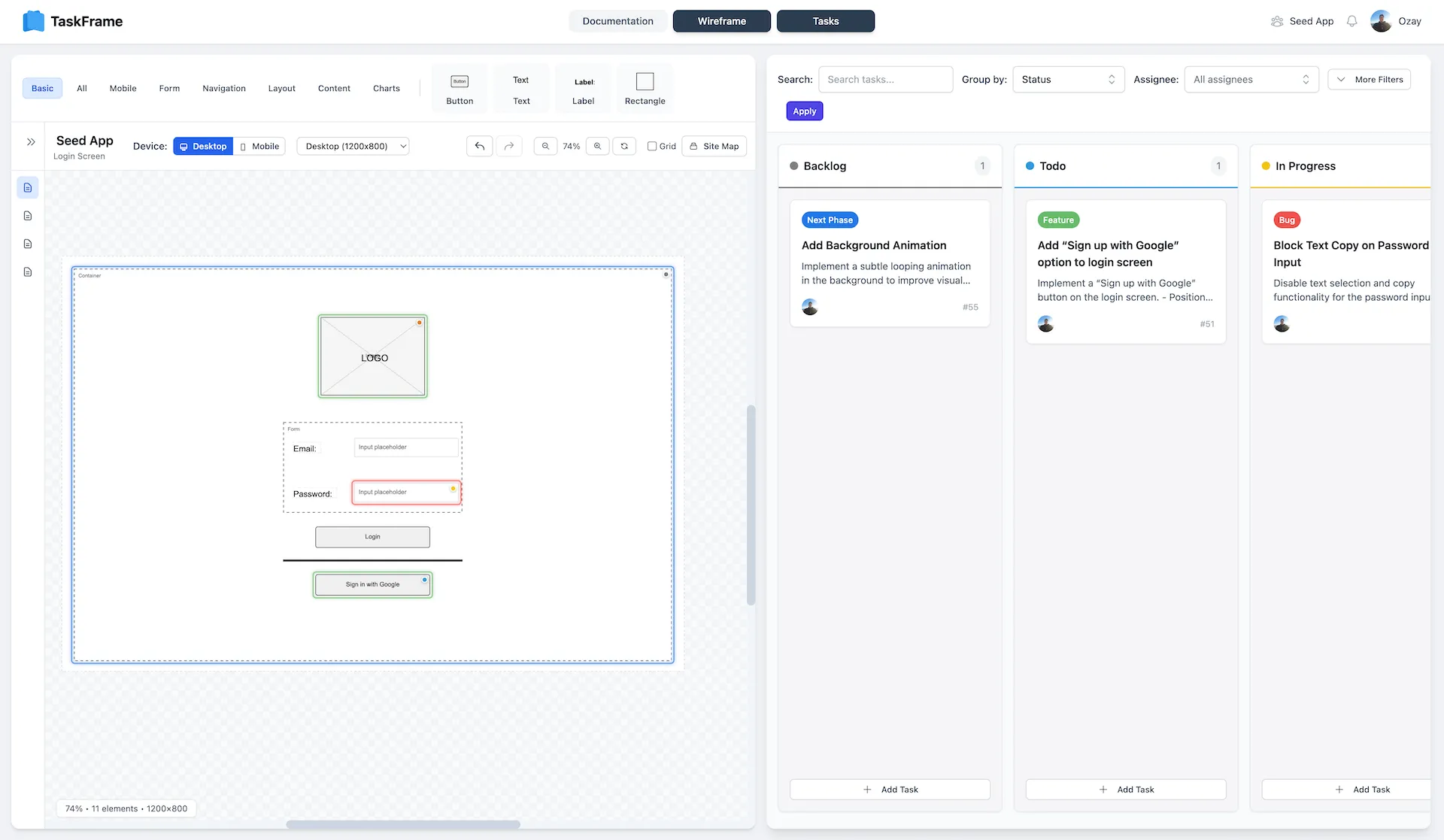The image size is (1444, 840).
Task: Open the Sign up with Google task
Action: (1126, 271)
